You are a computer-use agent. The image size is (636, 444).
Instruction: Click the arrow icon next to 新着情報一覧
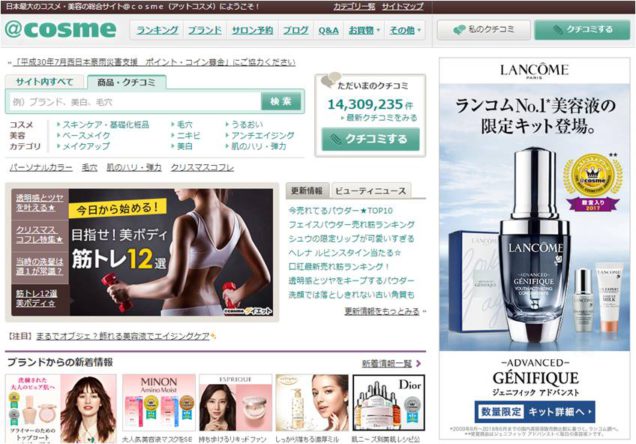coord(418,364)
